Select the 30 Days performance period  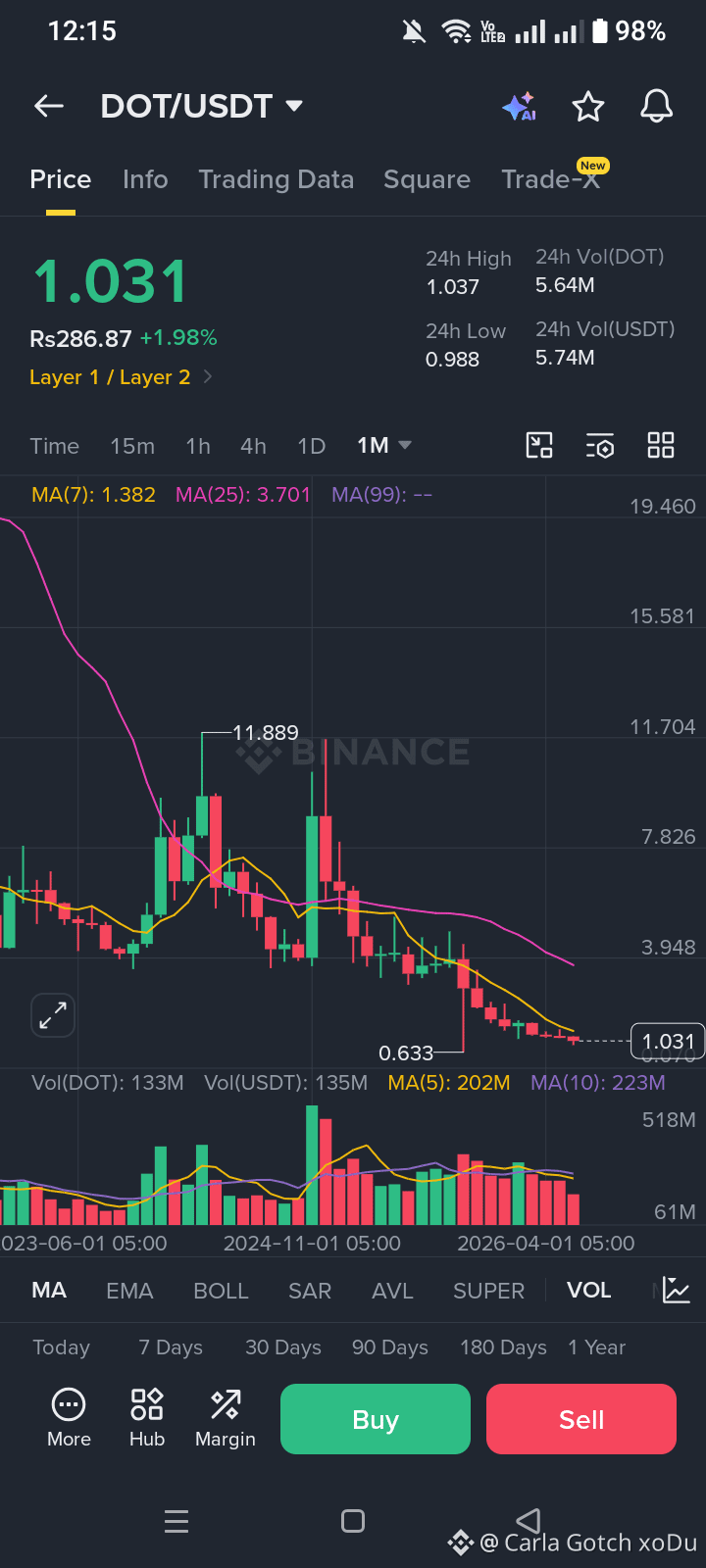(283, 1347)
